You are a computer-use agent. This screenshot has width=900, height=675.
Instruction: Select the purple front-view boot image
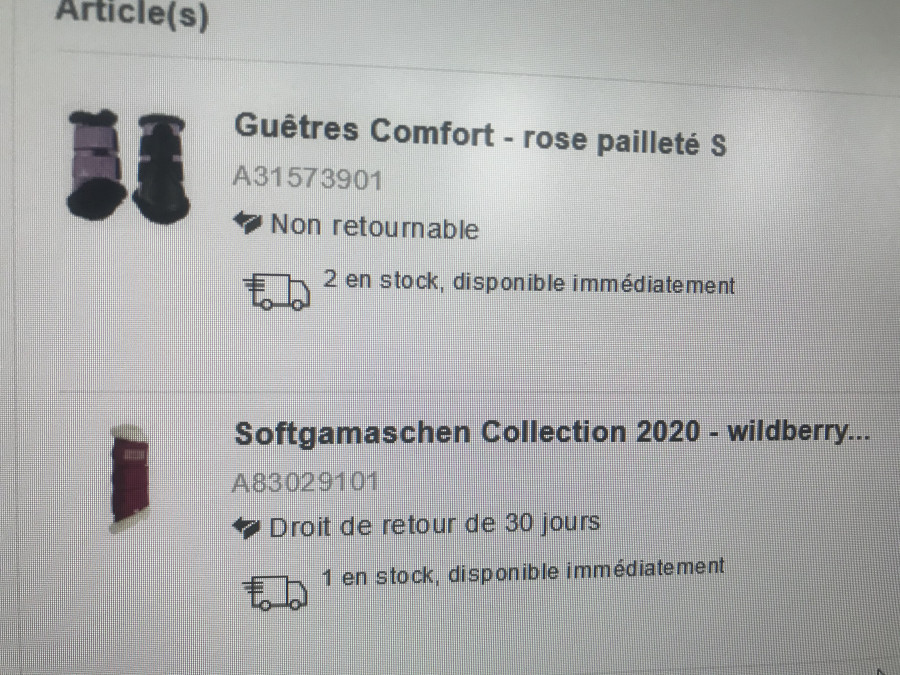coord(96,165)
